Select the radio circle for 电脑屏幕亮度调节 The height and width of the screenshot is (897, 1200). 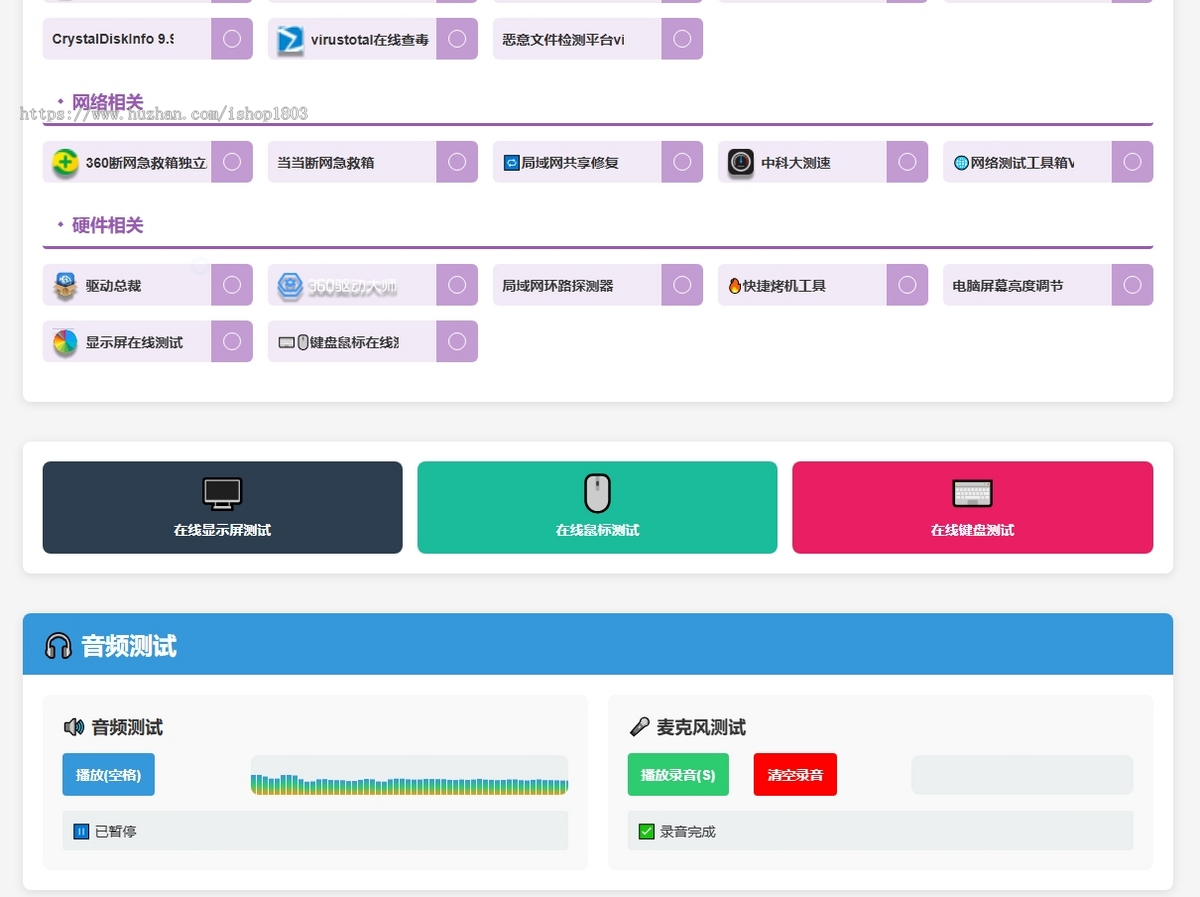click(1132, 285)
